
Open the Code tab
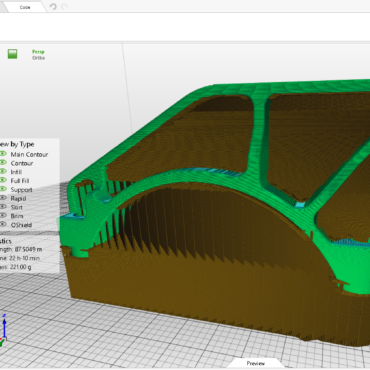(x=25, y=7)
